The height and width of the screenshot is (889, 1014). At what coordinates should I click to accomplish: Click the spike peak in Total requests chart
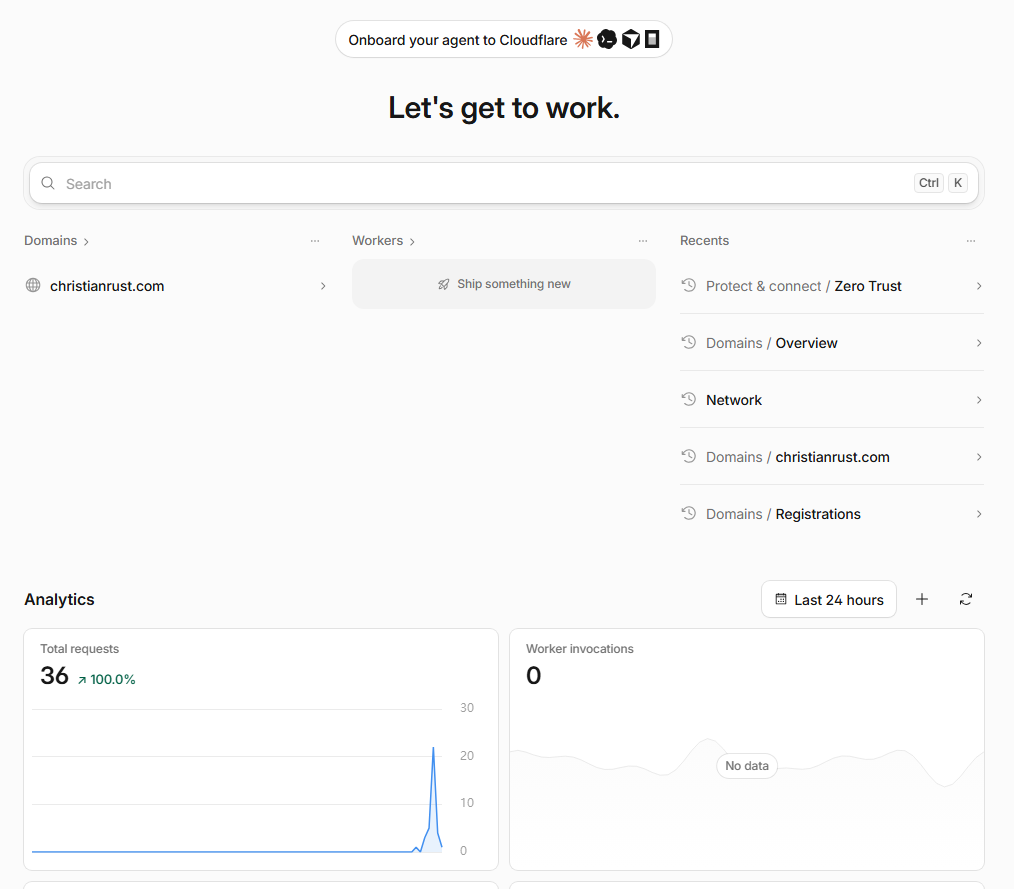tap(433, 749)
